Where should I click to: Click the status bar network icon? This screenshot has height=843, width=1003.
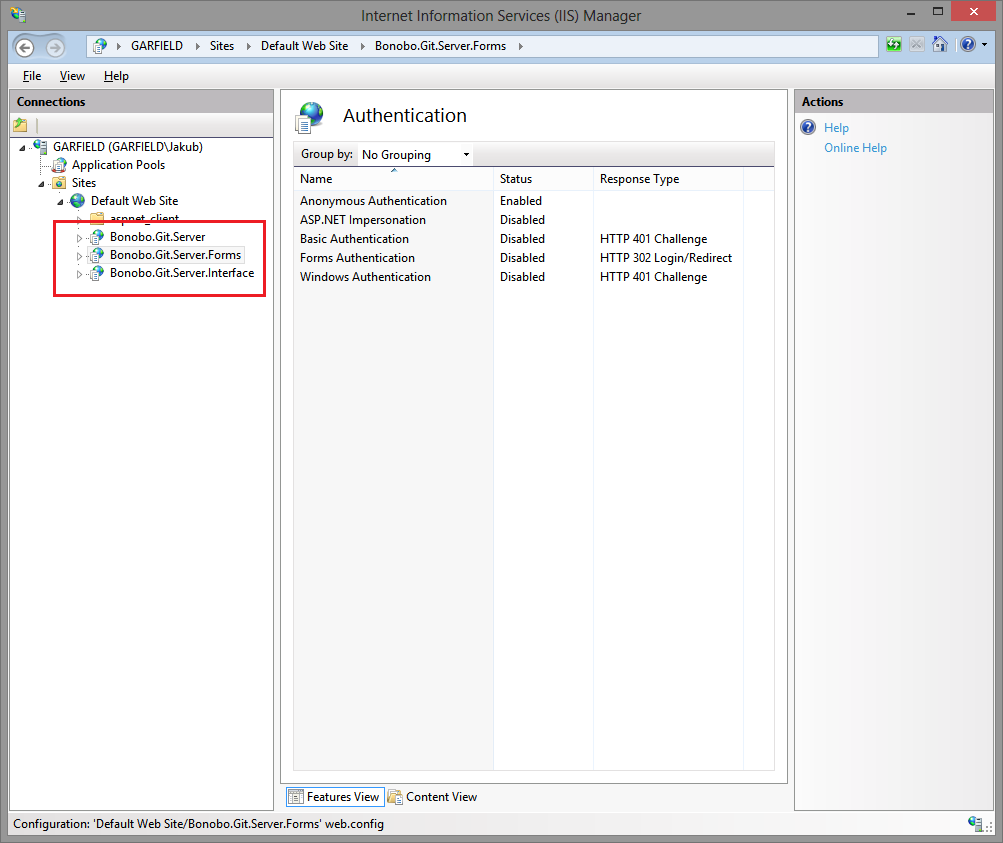coord(975,824)
